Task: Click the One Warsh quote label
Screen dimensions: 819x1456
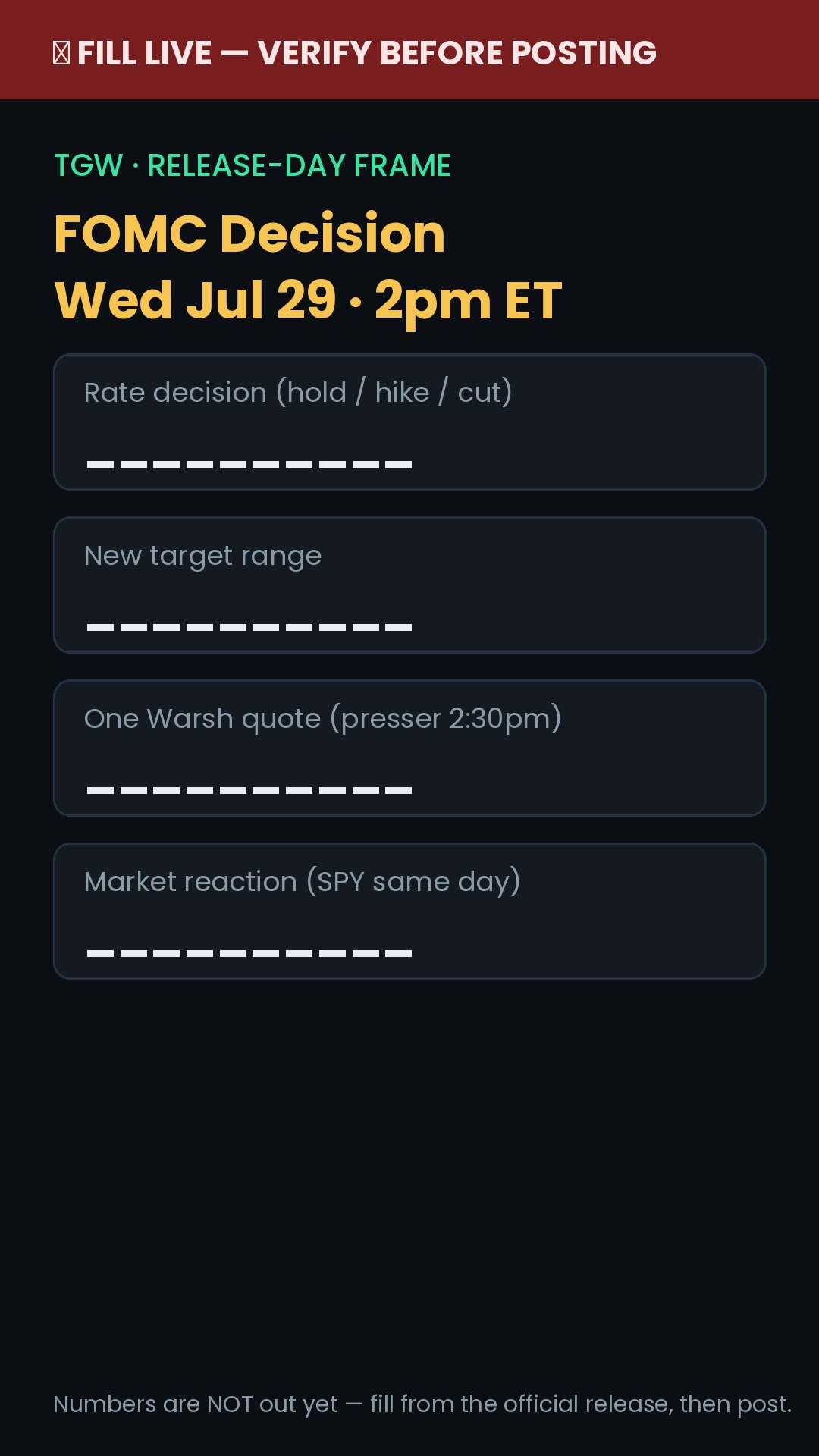Action: [x=202, y=719]
